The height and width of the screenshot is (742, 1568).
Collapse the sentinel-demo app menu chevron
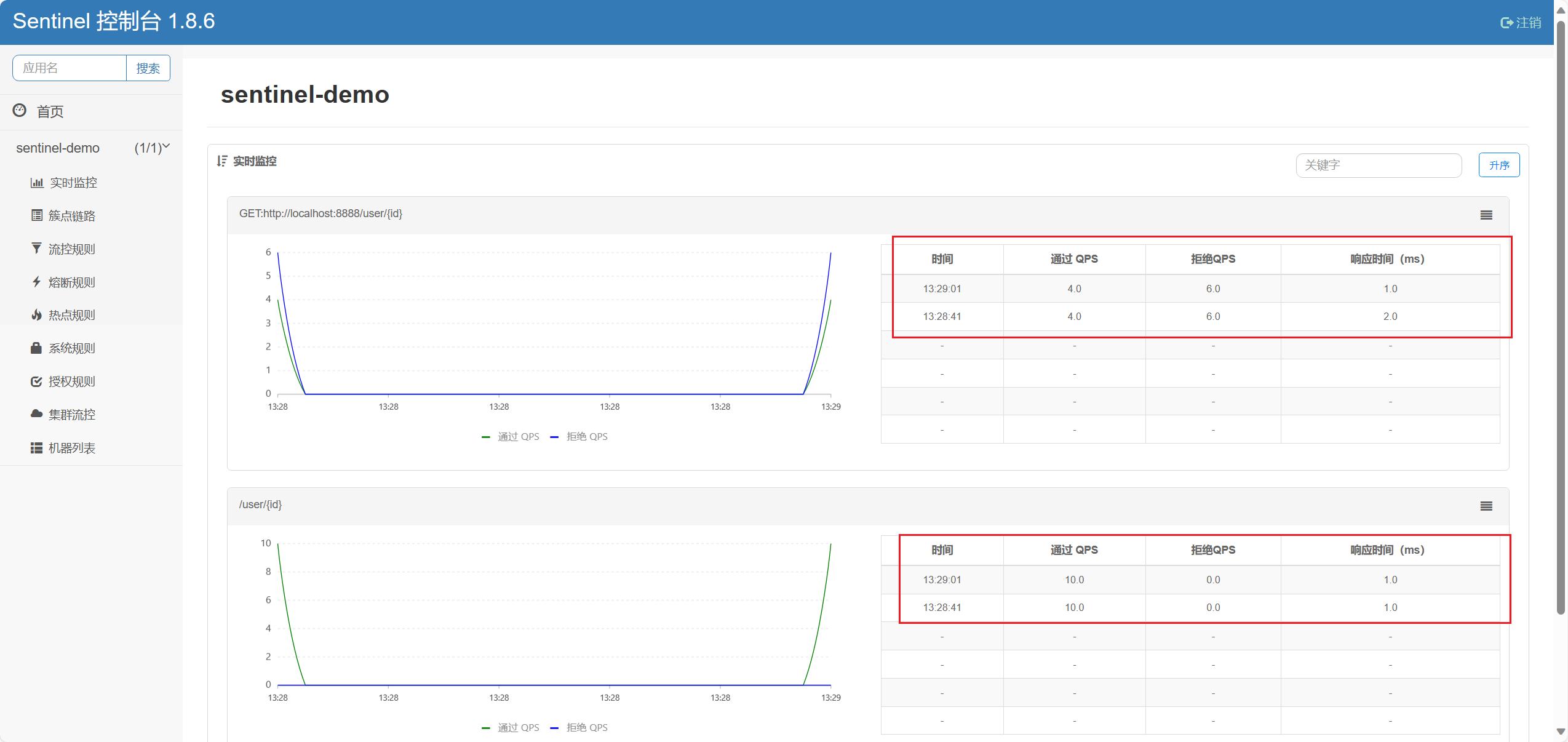166,146
